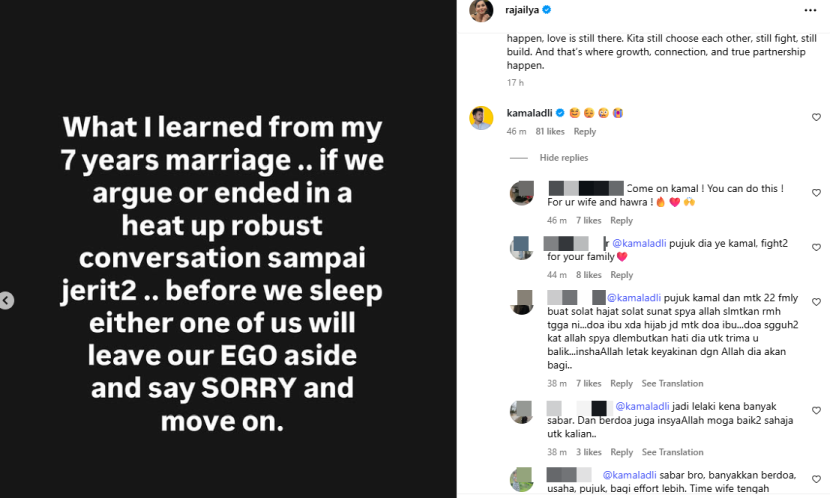
Task: See Translation for the "solat hajat" reply
Action: (671, 383)
